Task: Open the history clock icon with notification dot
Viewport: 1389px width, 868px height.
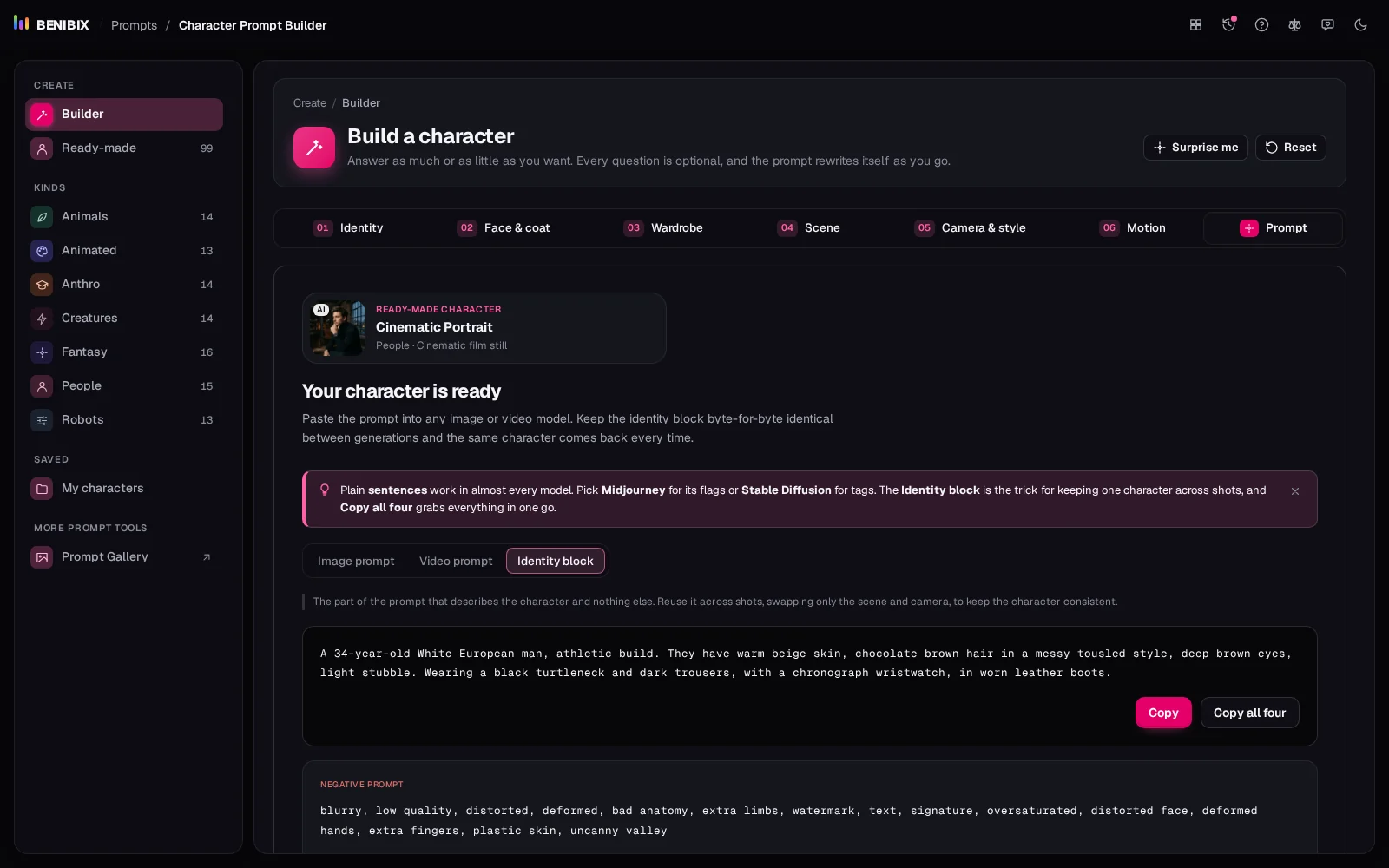Action: tap(1228, 25)
